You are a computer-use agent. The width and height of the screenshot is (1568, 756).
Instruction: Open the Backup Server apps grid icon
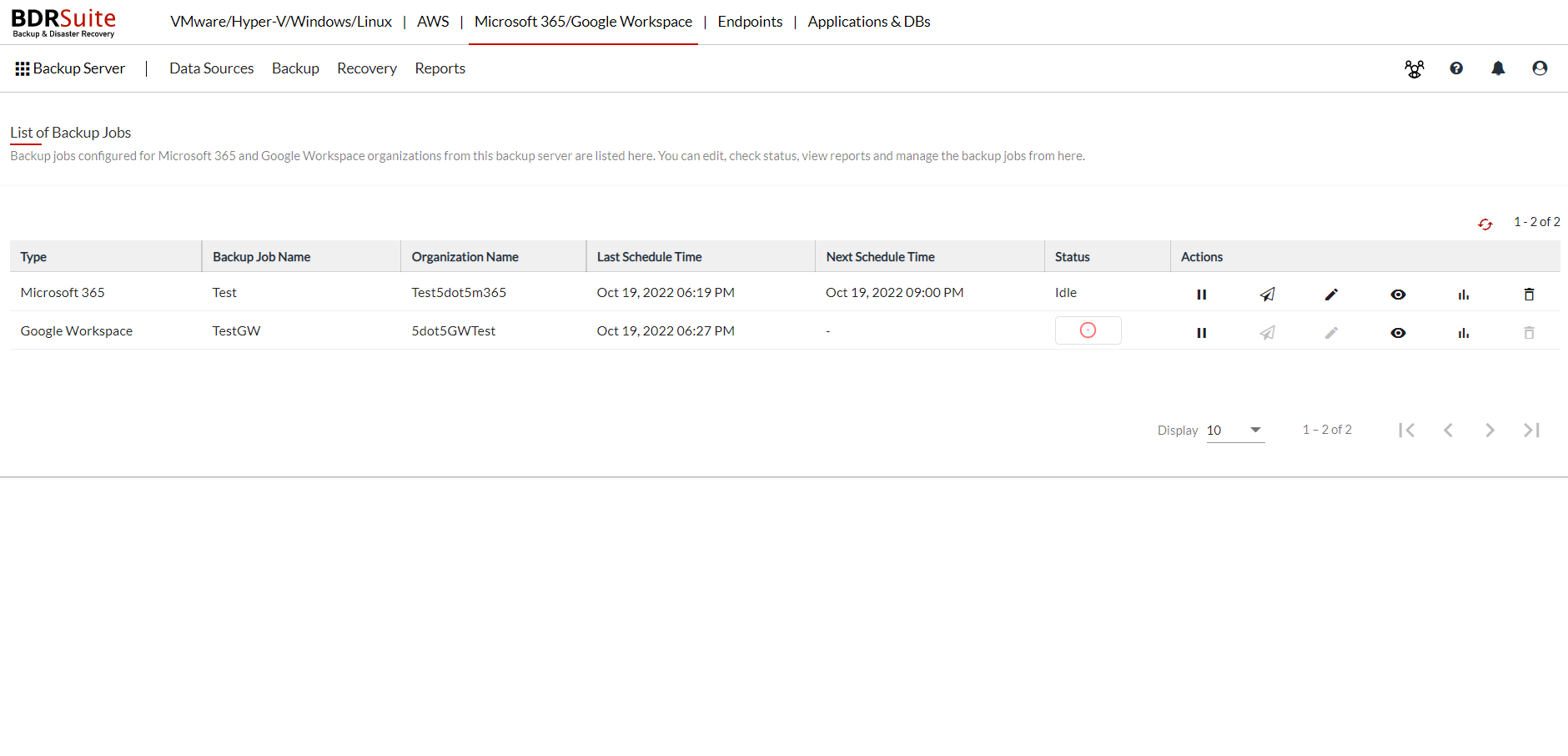[x=23, y=68]
